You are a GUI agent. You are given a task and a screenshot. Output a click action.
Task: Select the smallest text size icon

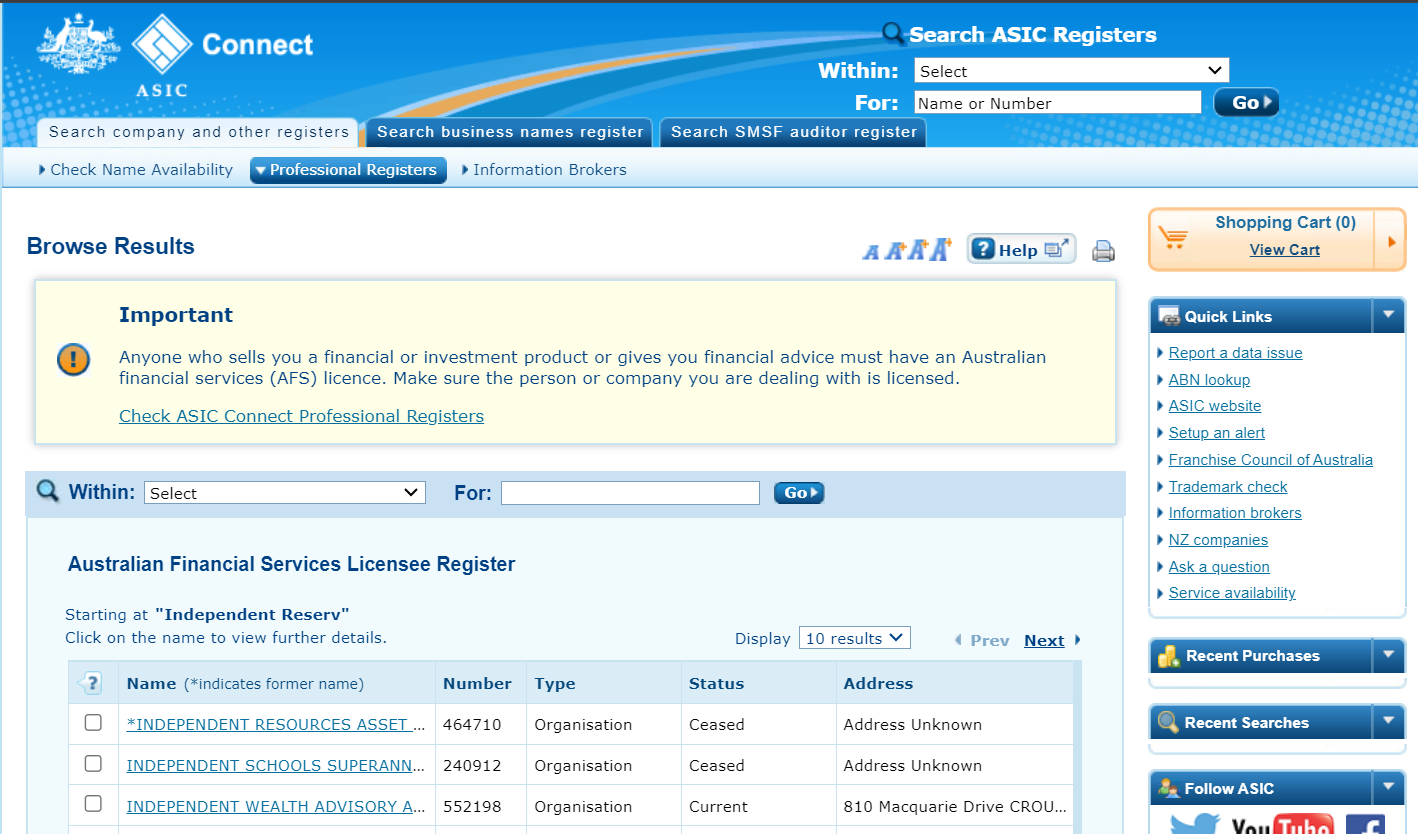click(871, 252)
